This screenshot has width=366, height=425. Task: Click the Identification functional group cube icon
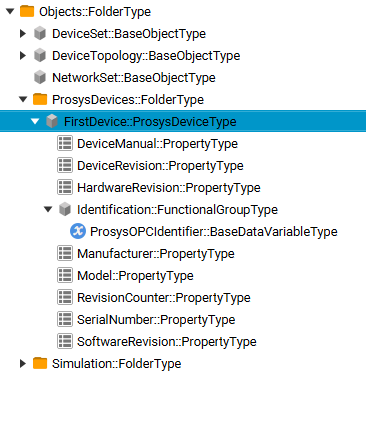coord(65,210)
